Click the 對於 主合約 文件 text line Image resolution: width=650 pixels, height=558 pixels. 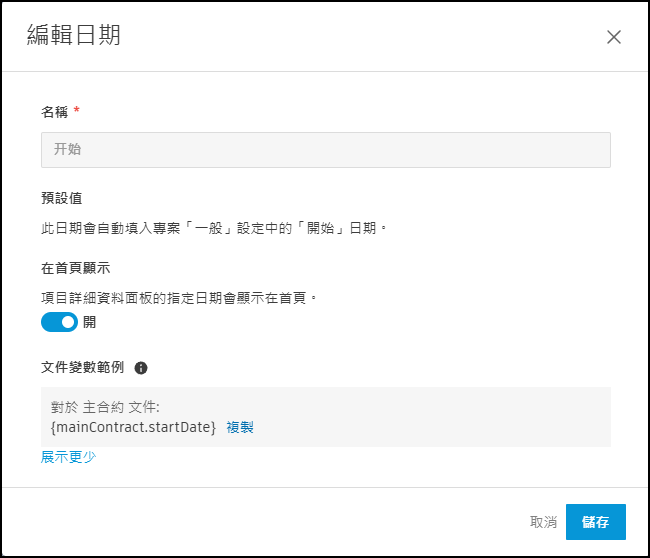(x=105, y=408)
